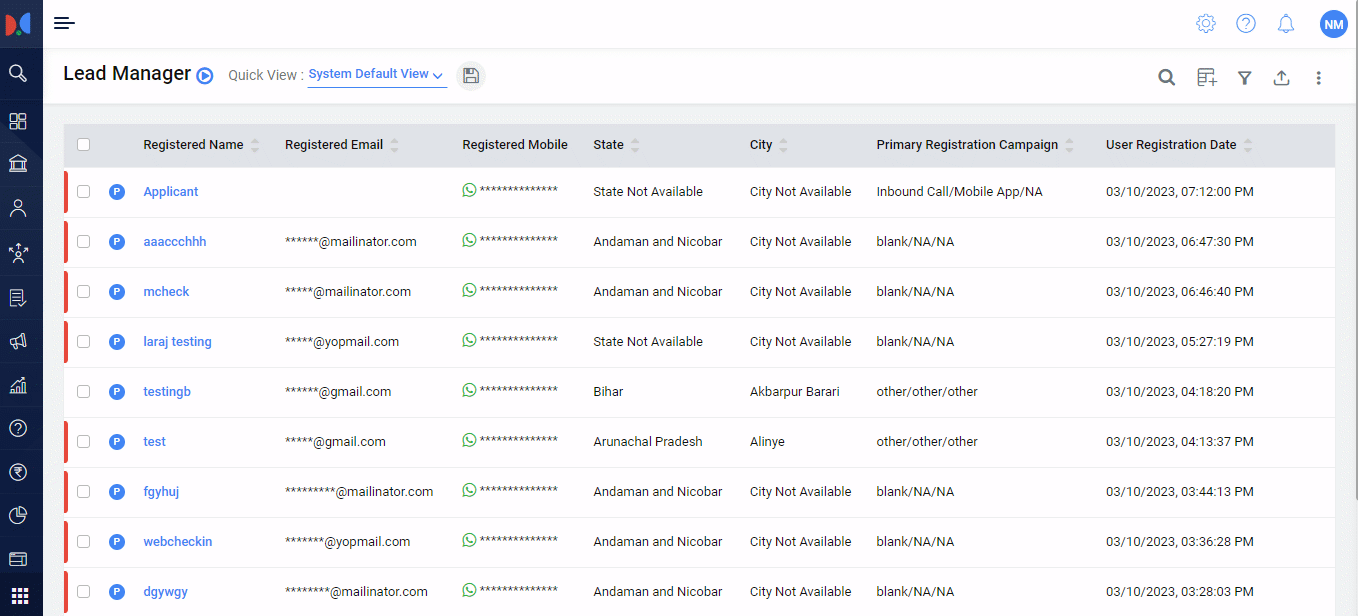Open lead named Applicant

tap(171, 192)
